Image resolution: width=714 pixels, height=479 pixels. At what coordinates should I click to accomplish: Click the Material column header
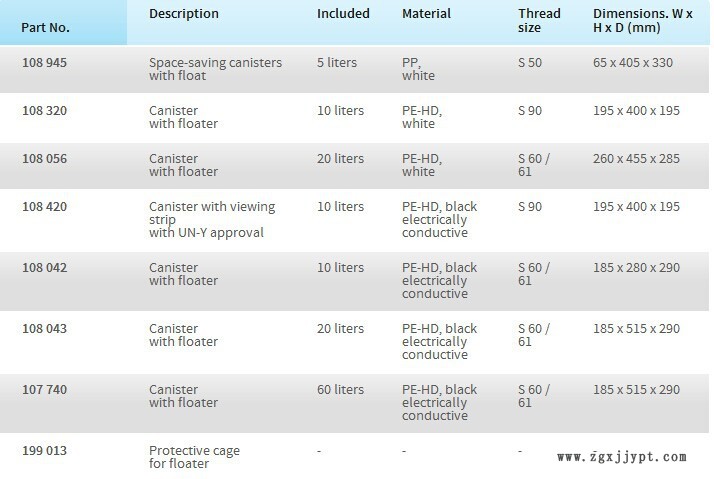click(426, 14)
